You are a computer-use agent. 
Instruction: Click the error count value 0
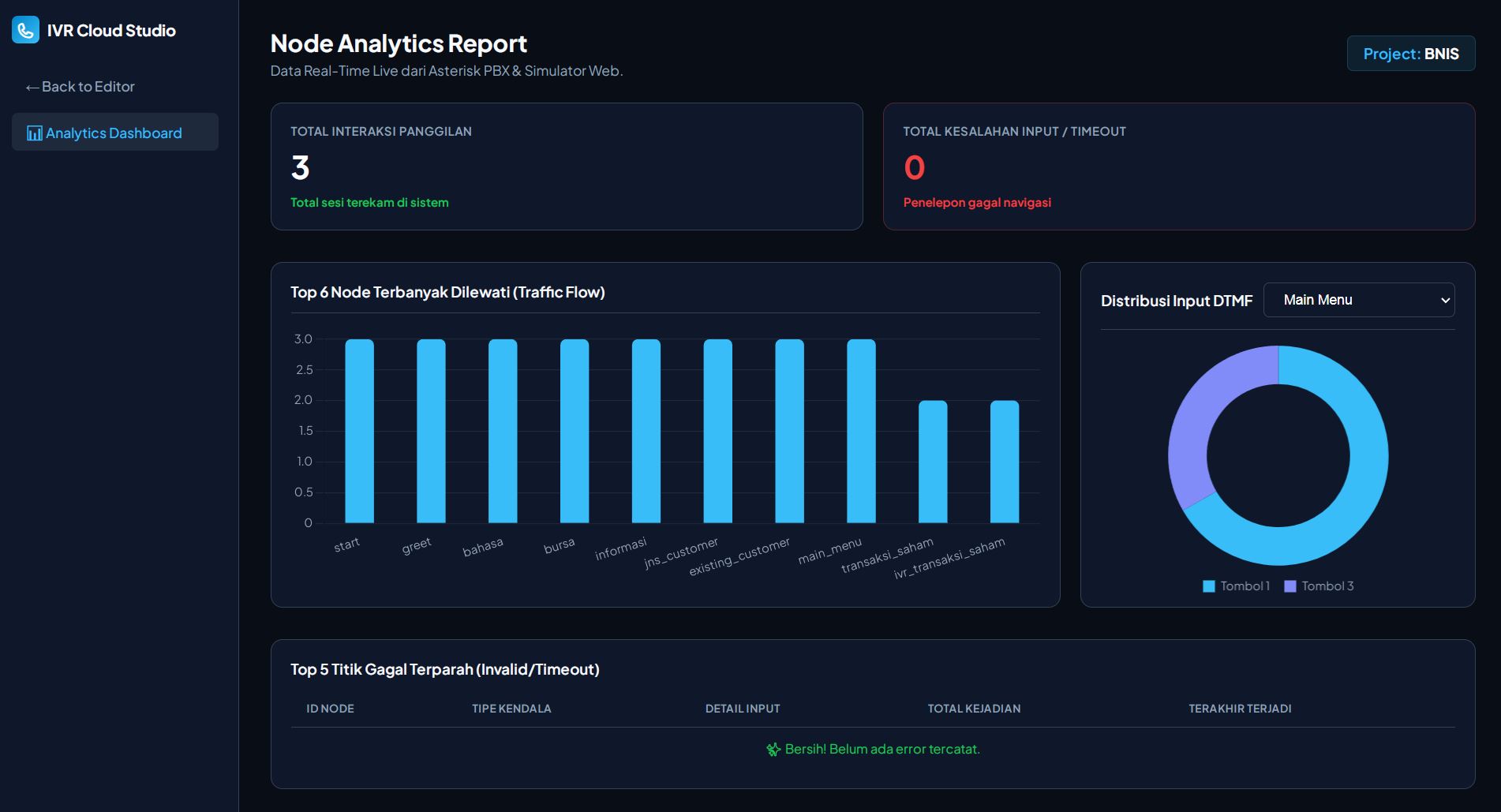pos(914,167)
